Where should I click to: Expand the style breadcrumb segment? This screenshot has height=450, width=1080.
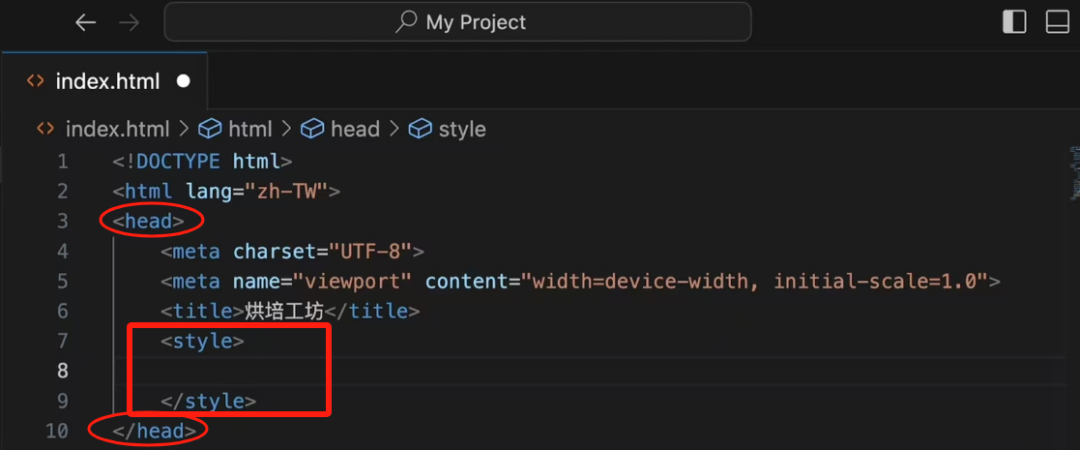coord(461,129)
